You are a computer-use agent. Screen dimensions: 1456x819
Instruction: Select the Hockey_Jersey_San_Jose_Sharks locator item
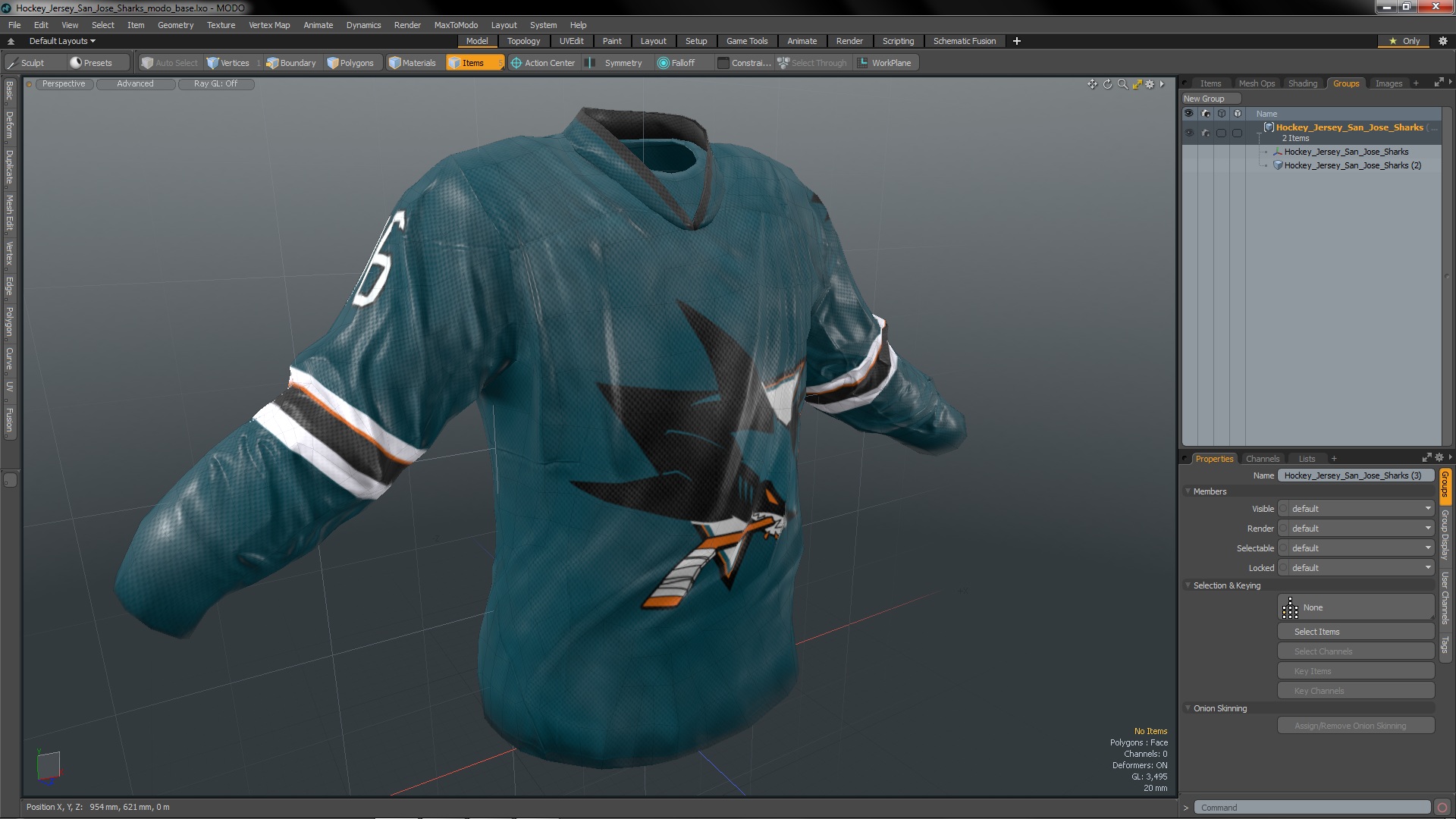(1346, 152)
